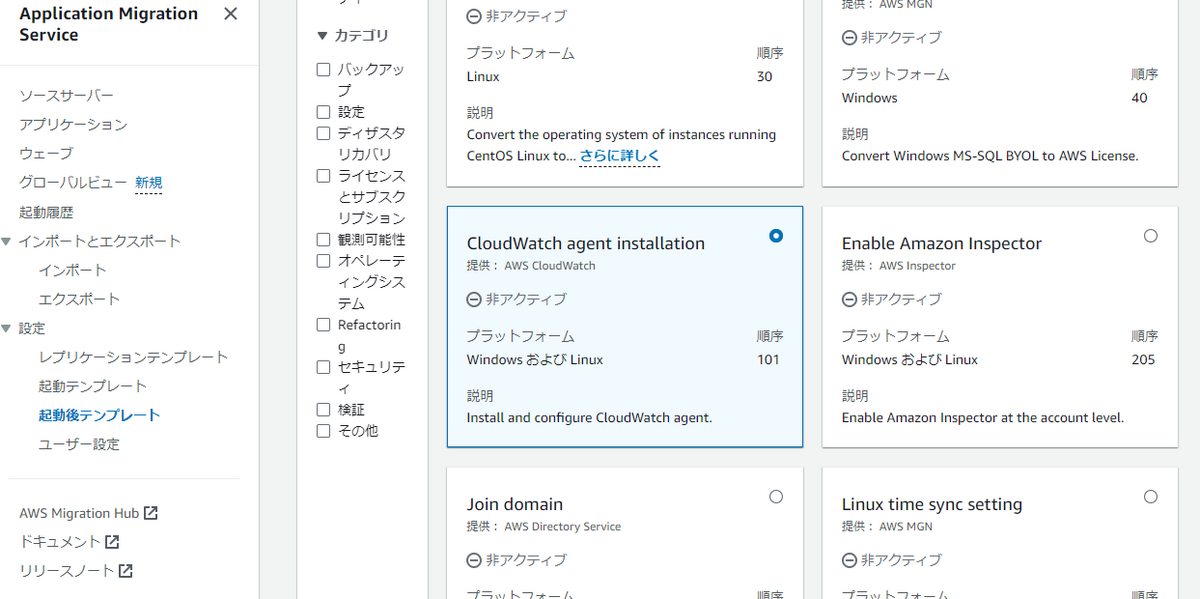Check the ディザスタリカバリ category checkbox
1200x599 pixels.
click(323, 133)
